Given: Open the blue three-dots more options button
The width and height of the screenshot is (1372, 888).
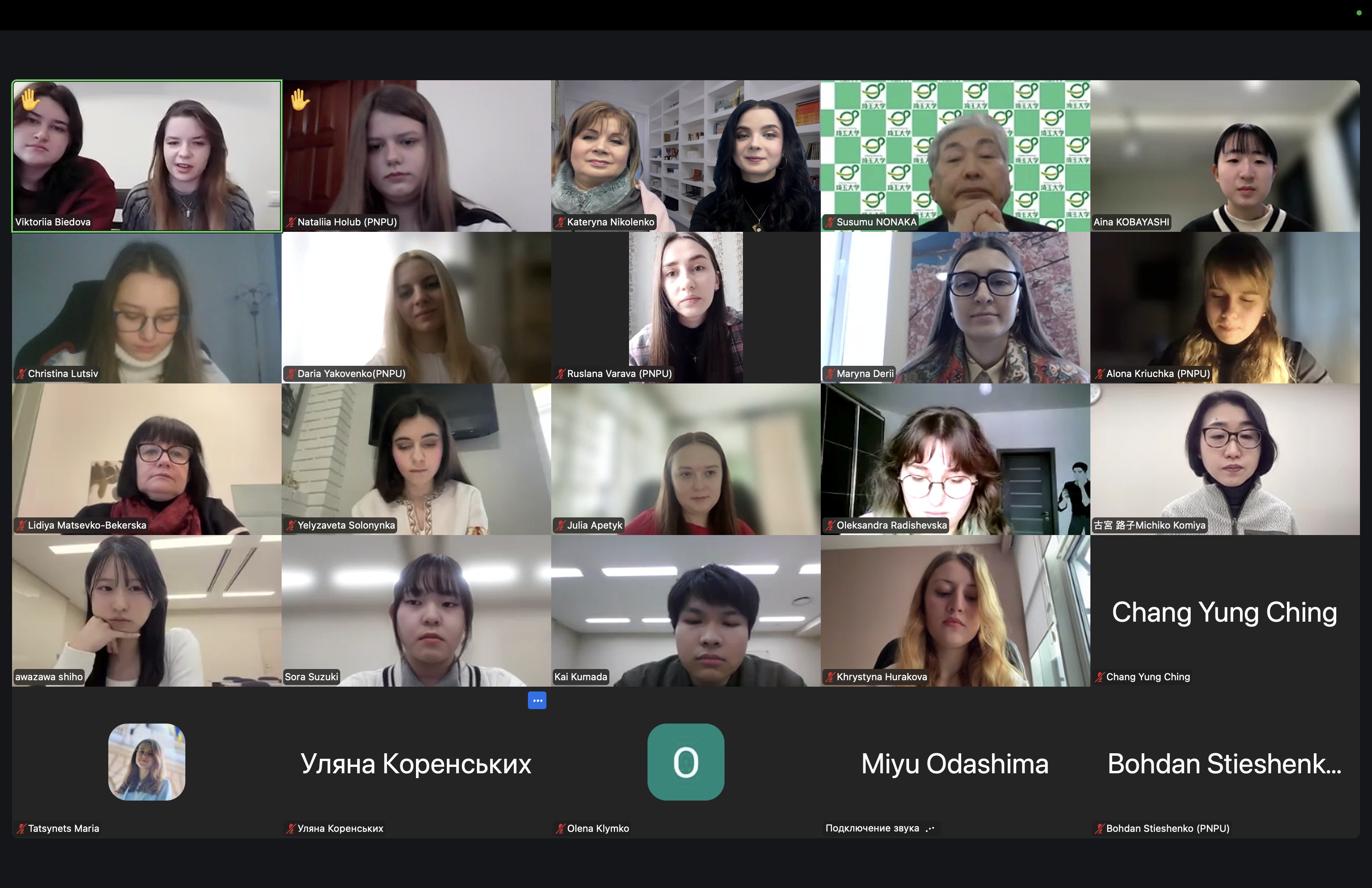Looking at the screenshot, I should 537,700.
